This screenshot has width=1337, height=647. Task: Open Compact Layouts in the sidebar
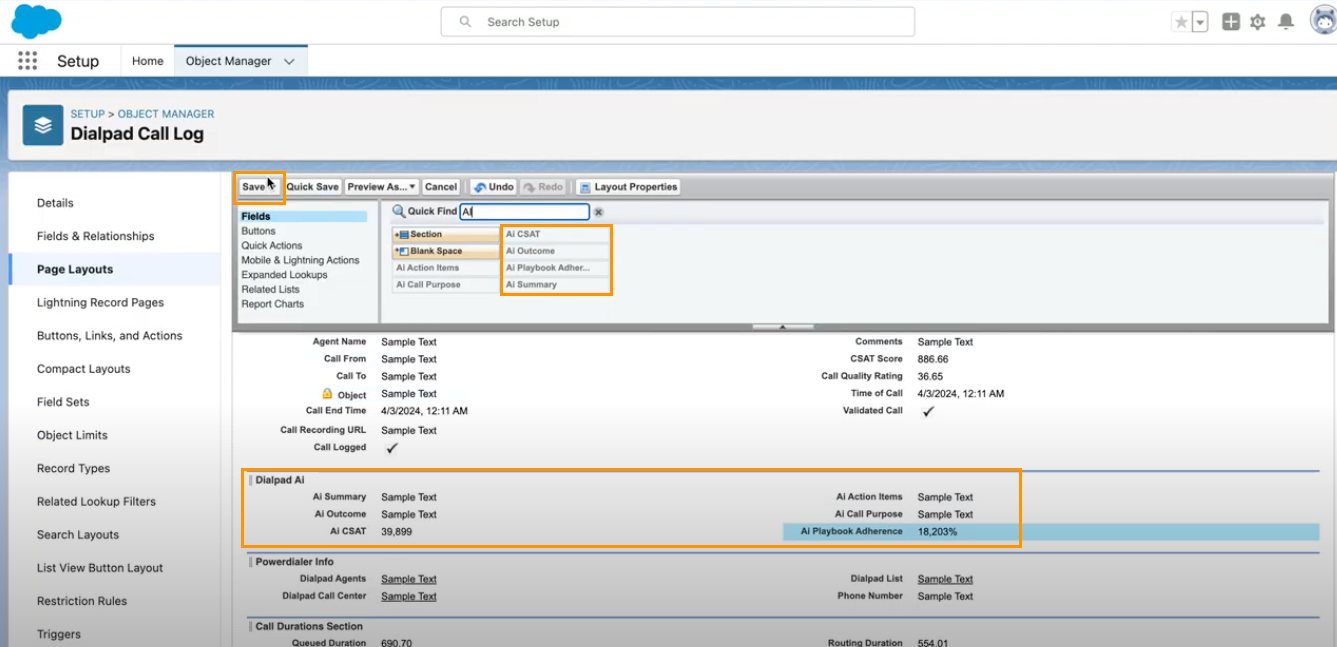84,369
